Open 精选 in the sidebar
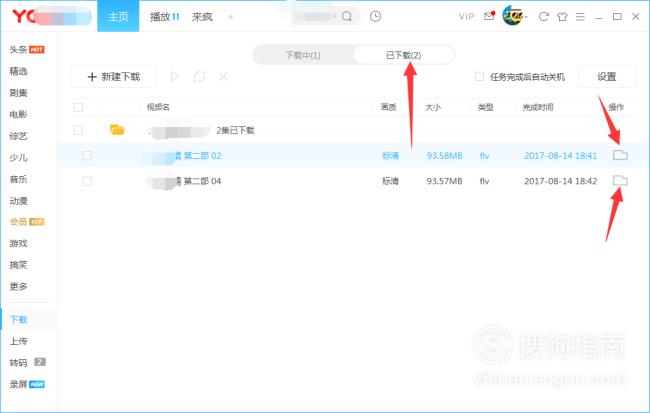 point(19,71)
